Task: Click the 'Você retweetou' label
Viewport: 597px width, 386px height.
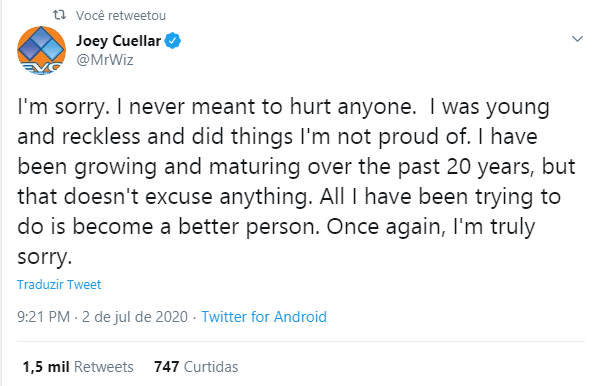Action: pos(121,16)
